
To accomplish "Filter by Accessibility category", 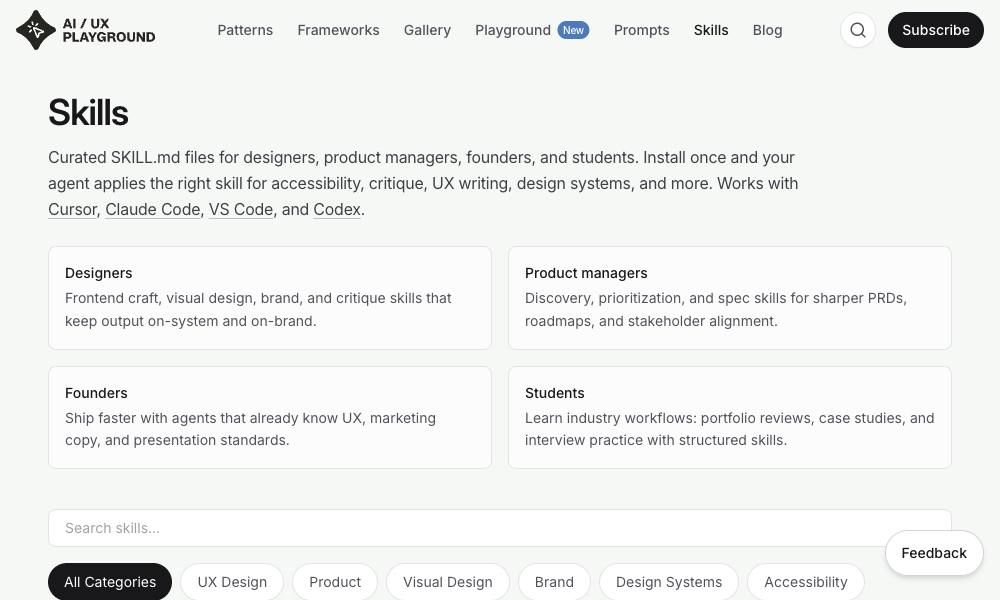I will pos(805,582).
